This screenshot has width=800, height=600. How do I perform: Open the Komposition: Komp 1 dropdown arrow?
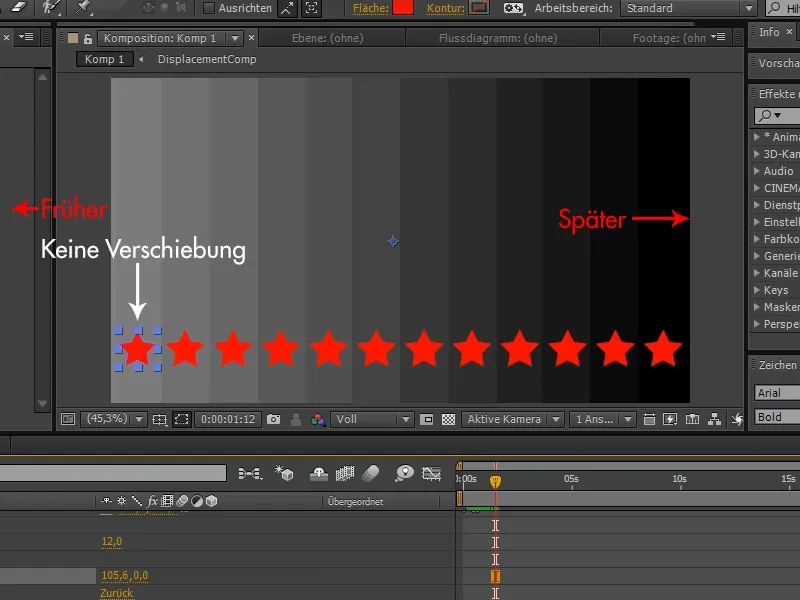(x=235, y=38)
